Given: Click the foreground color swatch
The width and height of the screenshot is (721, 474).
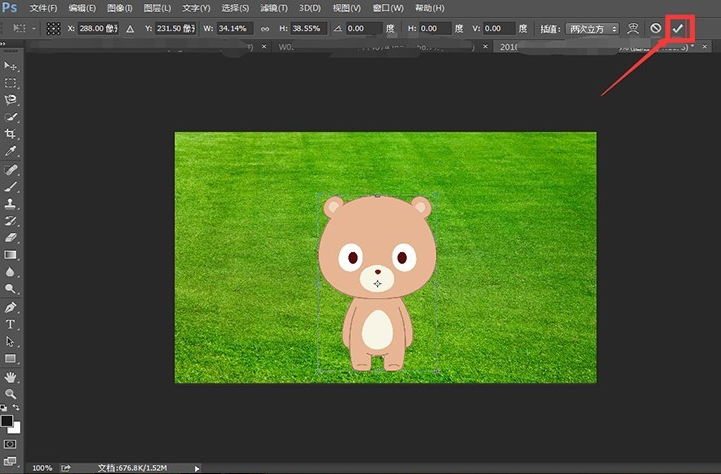Looking at the screenshot, I should click(x=8, y=421).
